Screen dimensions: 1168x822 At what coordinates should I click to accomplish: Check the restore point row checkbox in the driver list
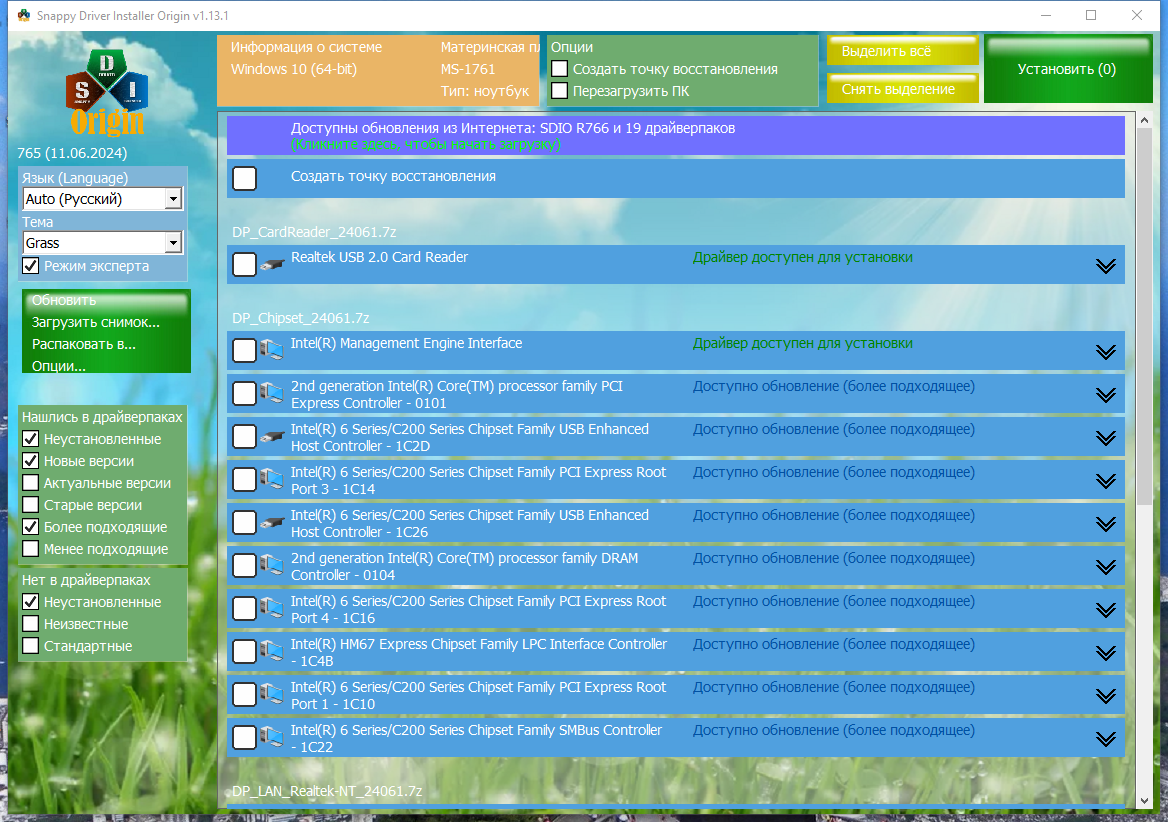click(x=244, y=179)
